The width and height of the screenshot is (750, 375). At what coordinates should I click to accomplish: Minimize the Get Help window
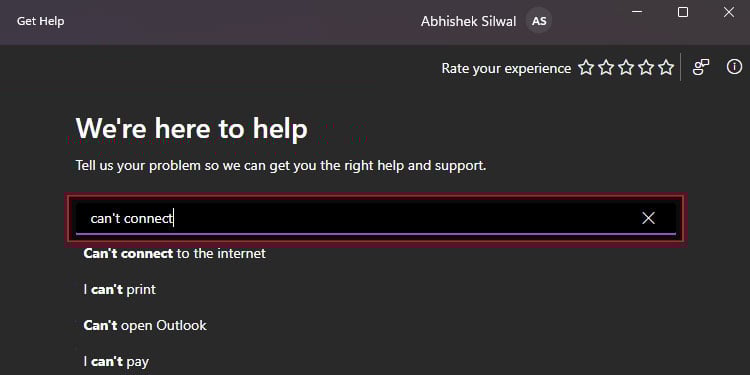tap(637, 12)
